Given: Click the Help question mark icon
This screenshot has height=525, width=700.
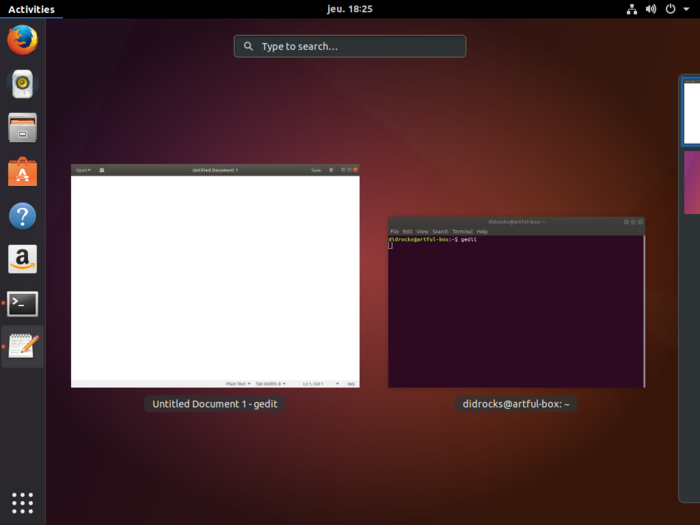Looking at the screenshot, I should (x=22, y=216).
